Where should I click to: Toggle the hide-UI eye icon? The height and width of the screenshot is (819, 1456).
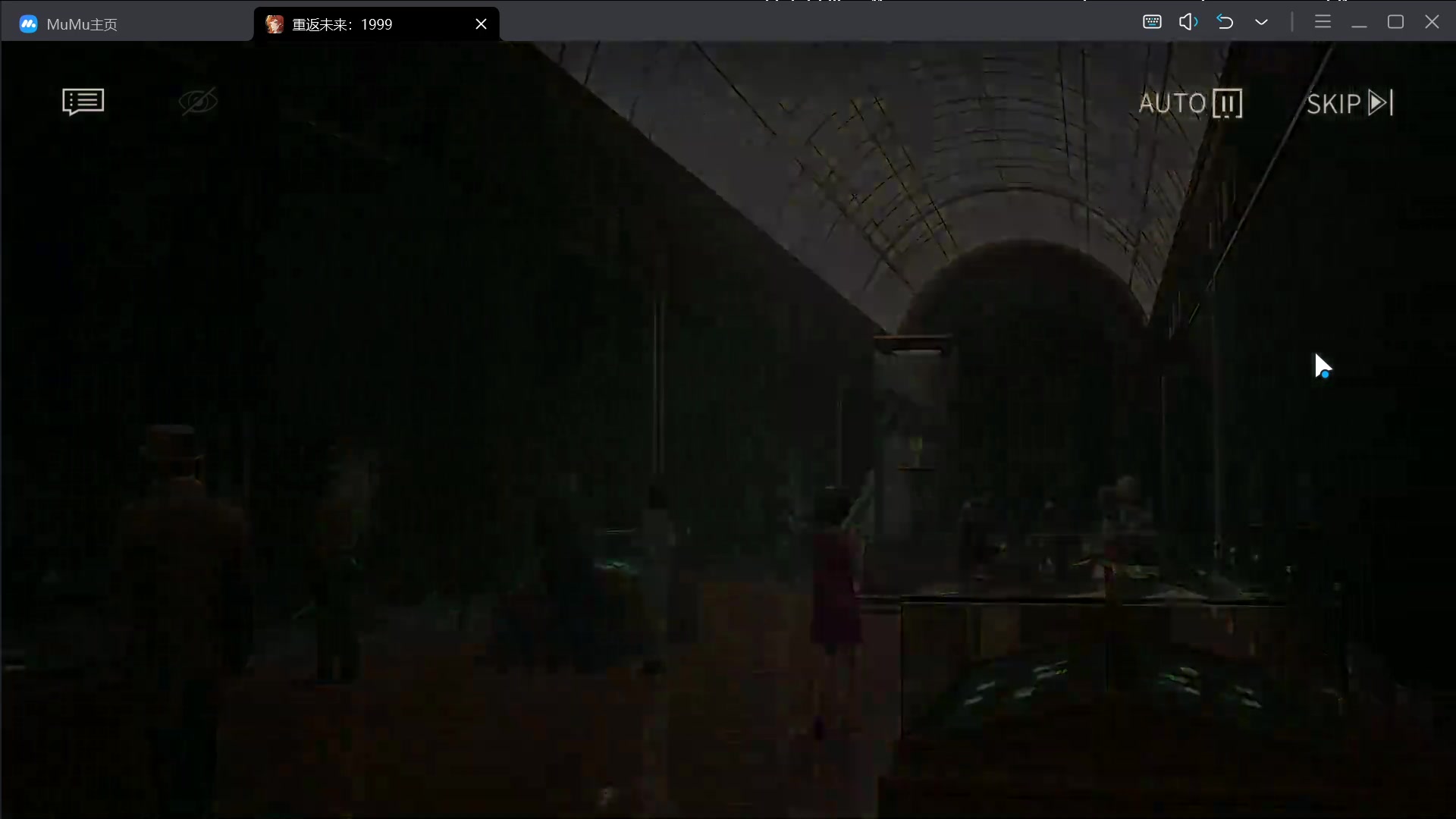point(198,102)
